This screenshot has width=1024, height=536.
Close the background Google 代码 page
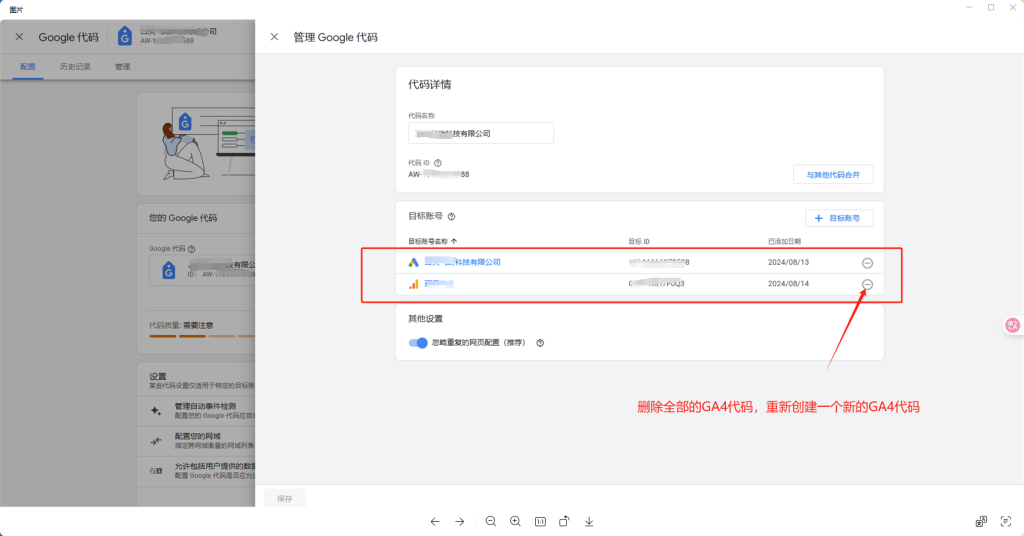click(20, 37)
